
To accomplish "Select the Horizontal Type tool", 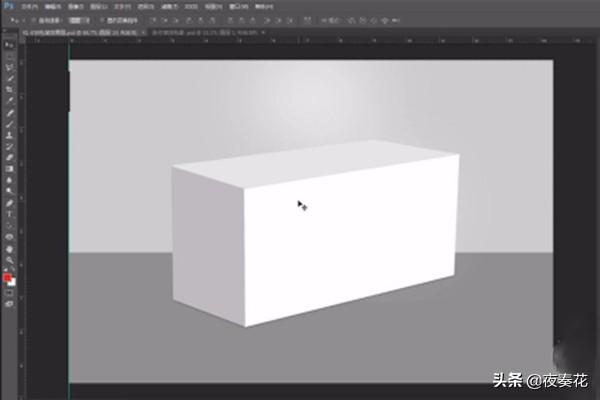I will [x=10, y=214].
